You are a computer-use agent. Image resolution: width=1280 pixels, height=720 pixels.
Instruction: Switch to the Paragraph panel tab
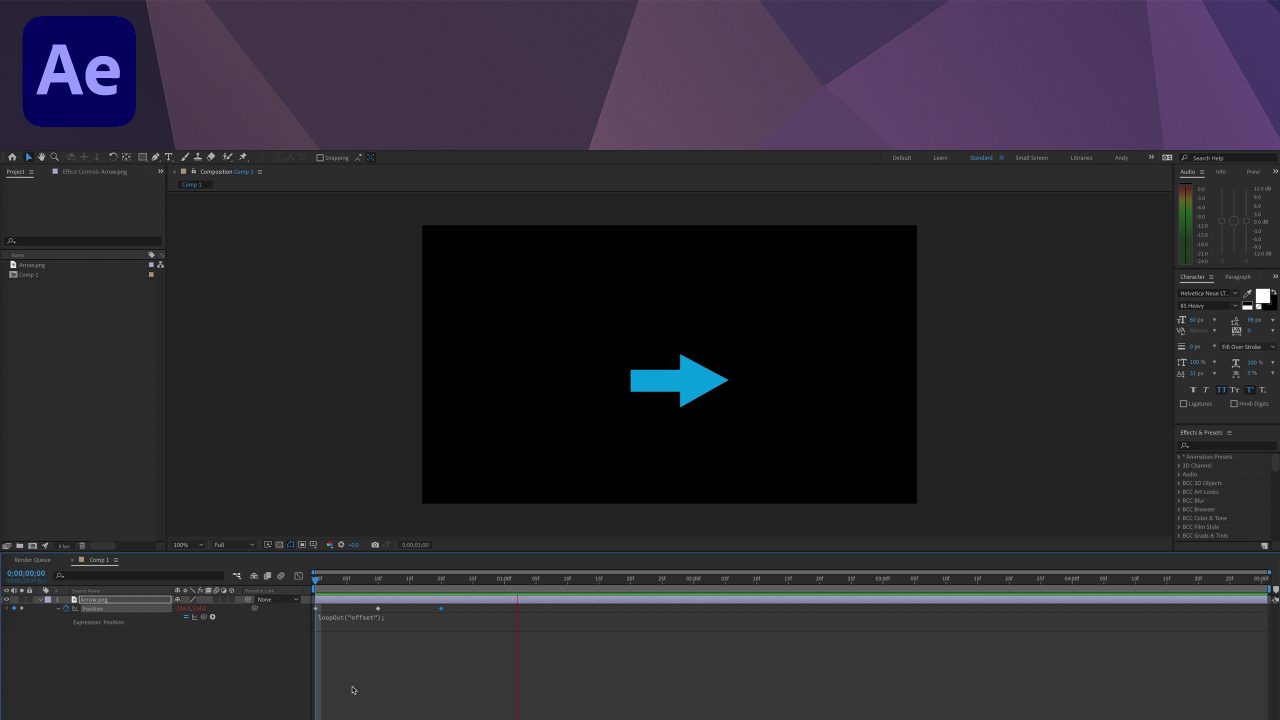point(1237,277)
